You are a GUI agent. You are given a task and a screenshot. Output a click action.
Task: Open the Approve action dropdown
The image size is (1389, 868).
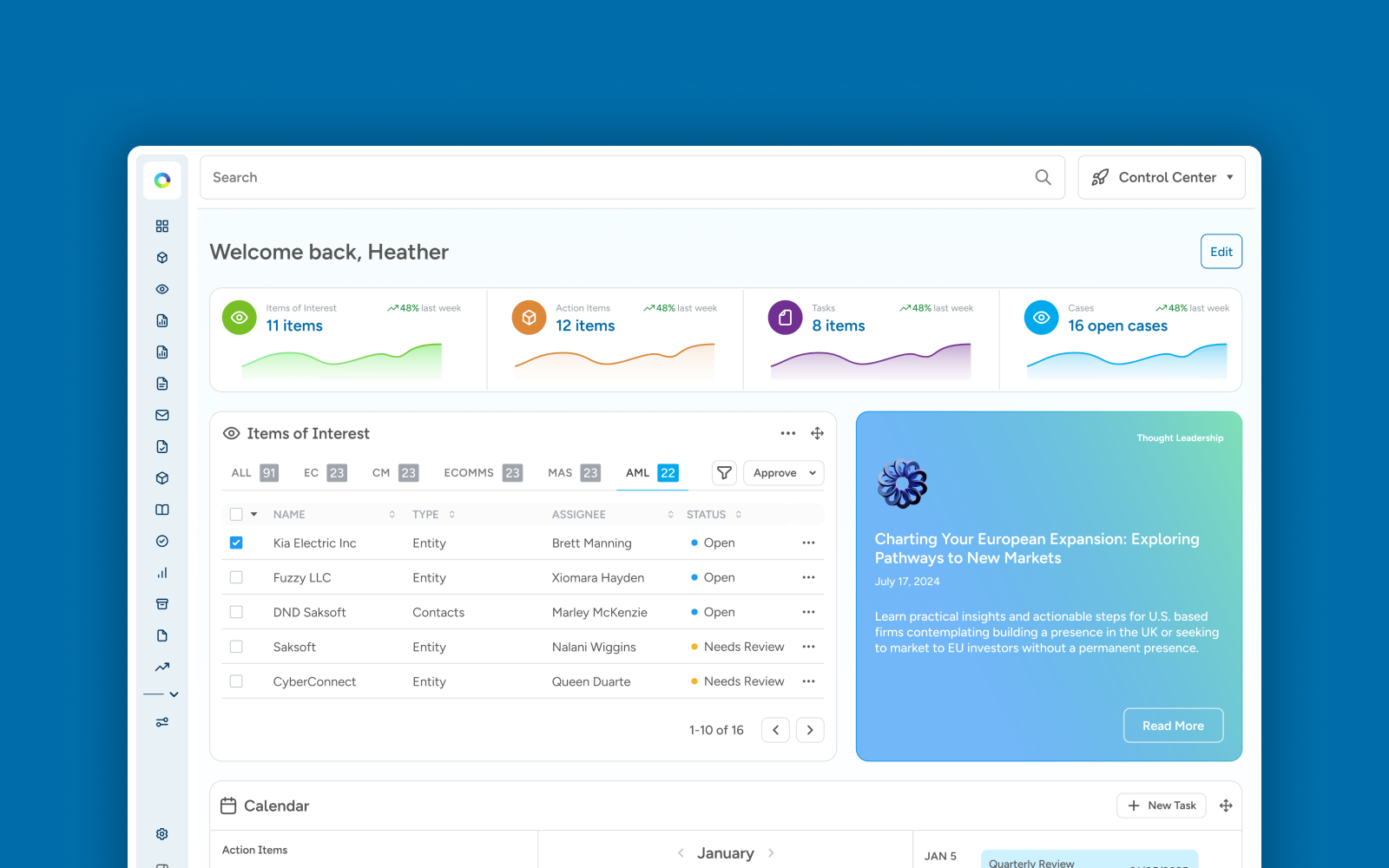tap(784, 473)
